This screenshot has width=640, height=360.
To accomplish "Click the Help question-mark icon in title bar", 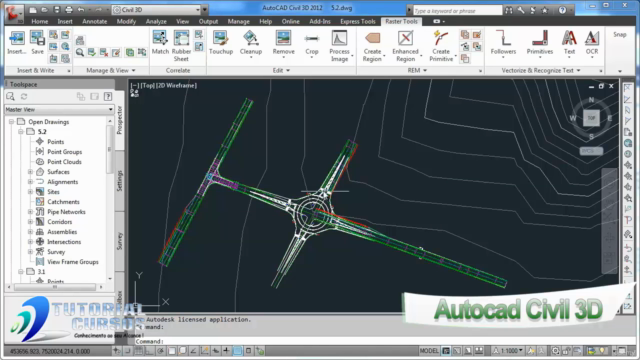I will click(562, 10).
